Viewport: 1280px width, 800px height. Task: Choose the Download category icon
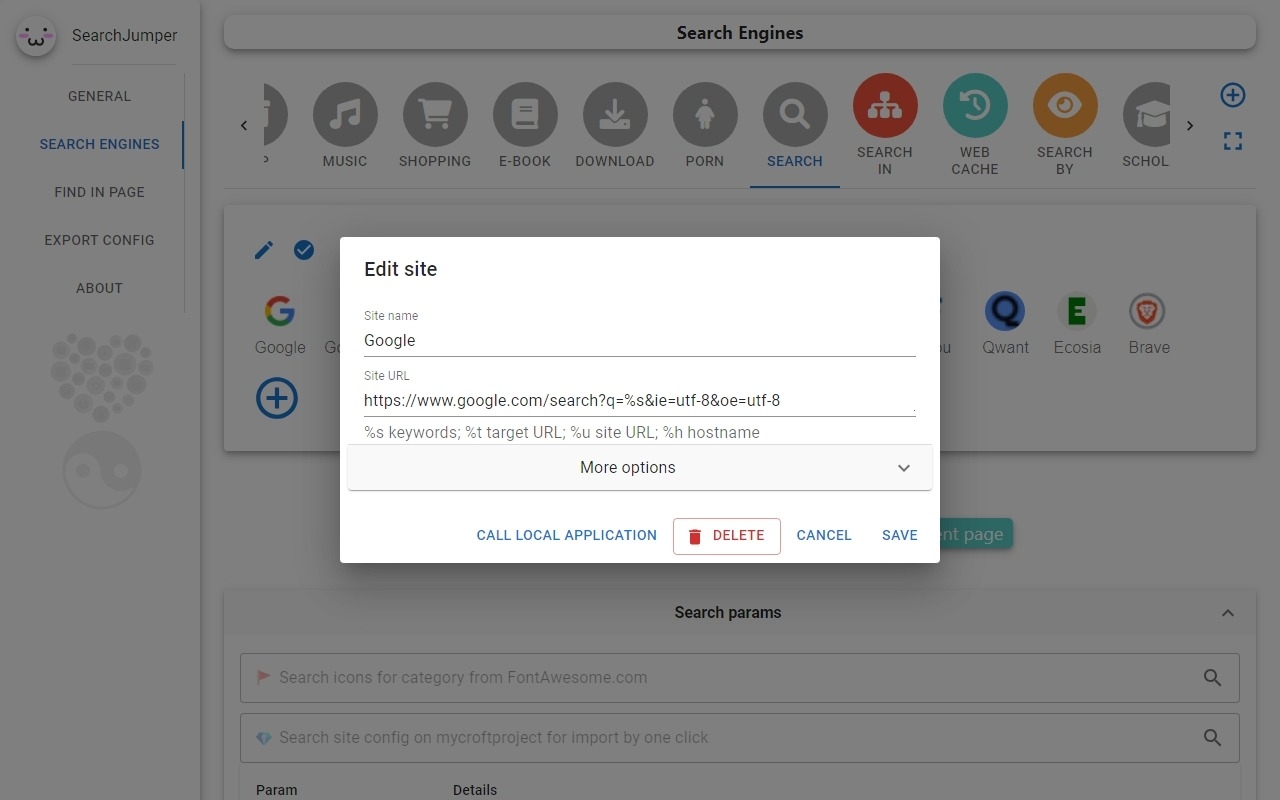point(615,115)
